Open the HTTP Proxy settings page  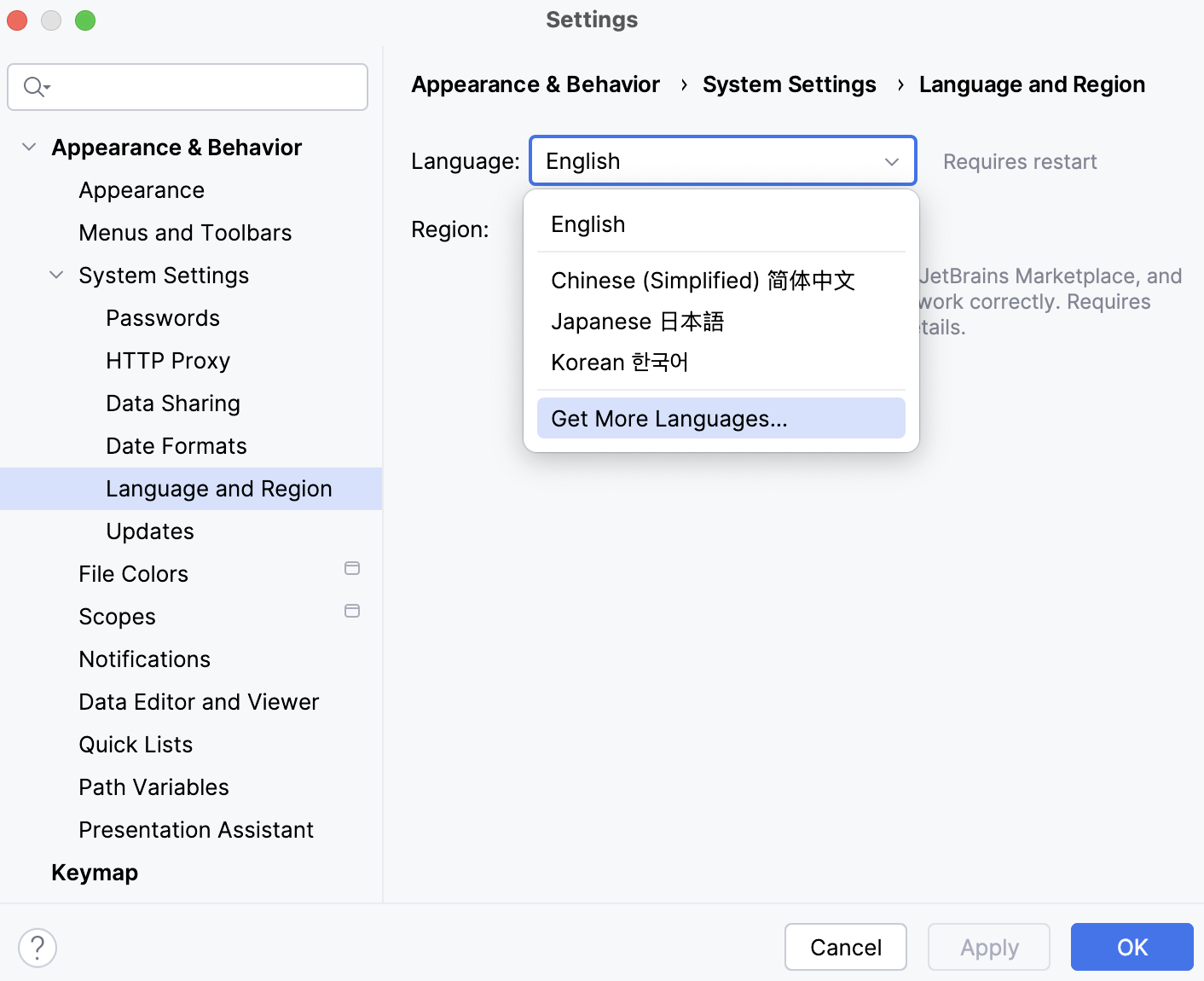pos(167,360)
